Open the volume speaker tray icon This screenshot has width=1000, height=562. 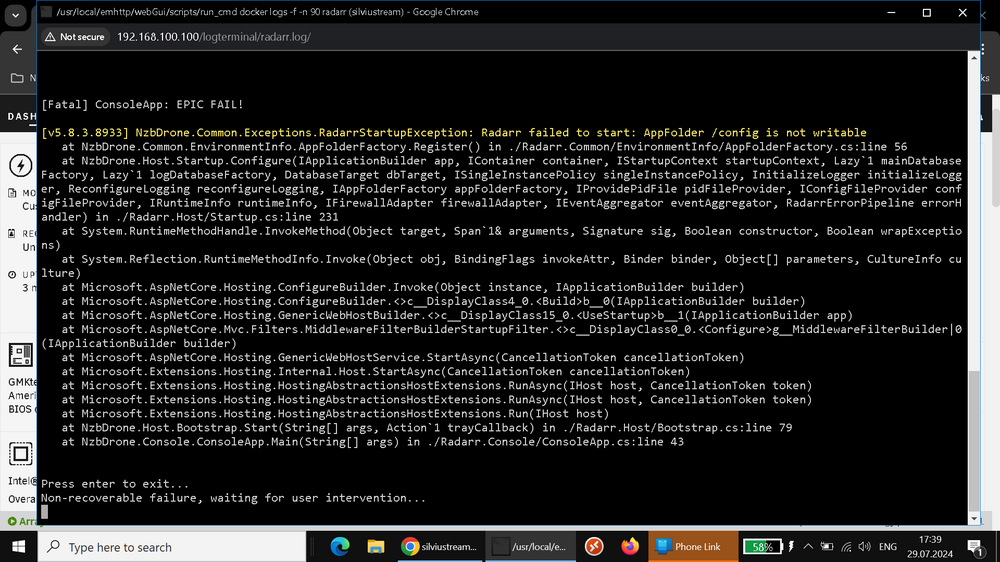point(865,547)
